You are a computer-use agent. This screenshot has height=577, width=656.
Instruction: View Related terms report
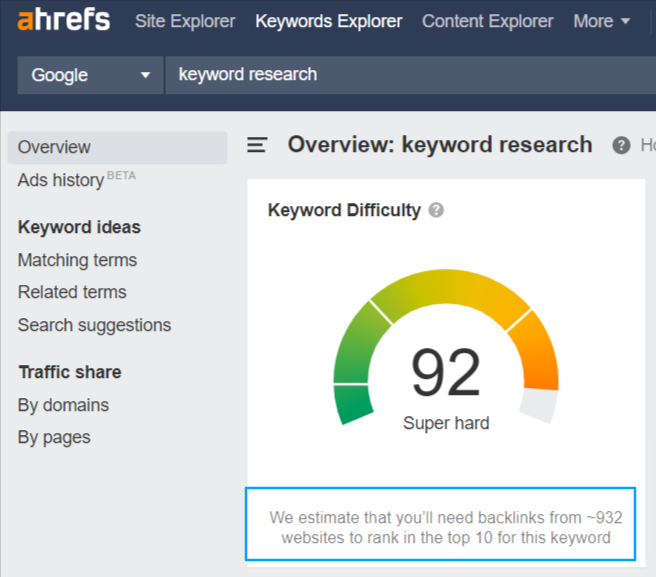[72, 292]
